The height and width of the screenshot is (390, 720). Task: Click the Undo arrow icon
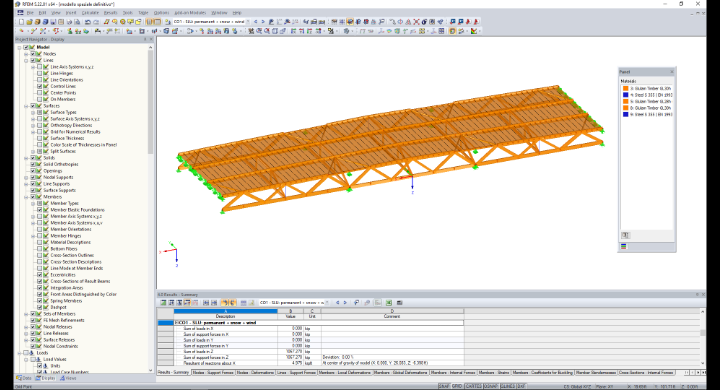pos(88,22)
